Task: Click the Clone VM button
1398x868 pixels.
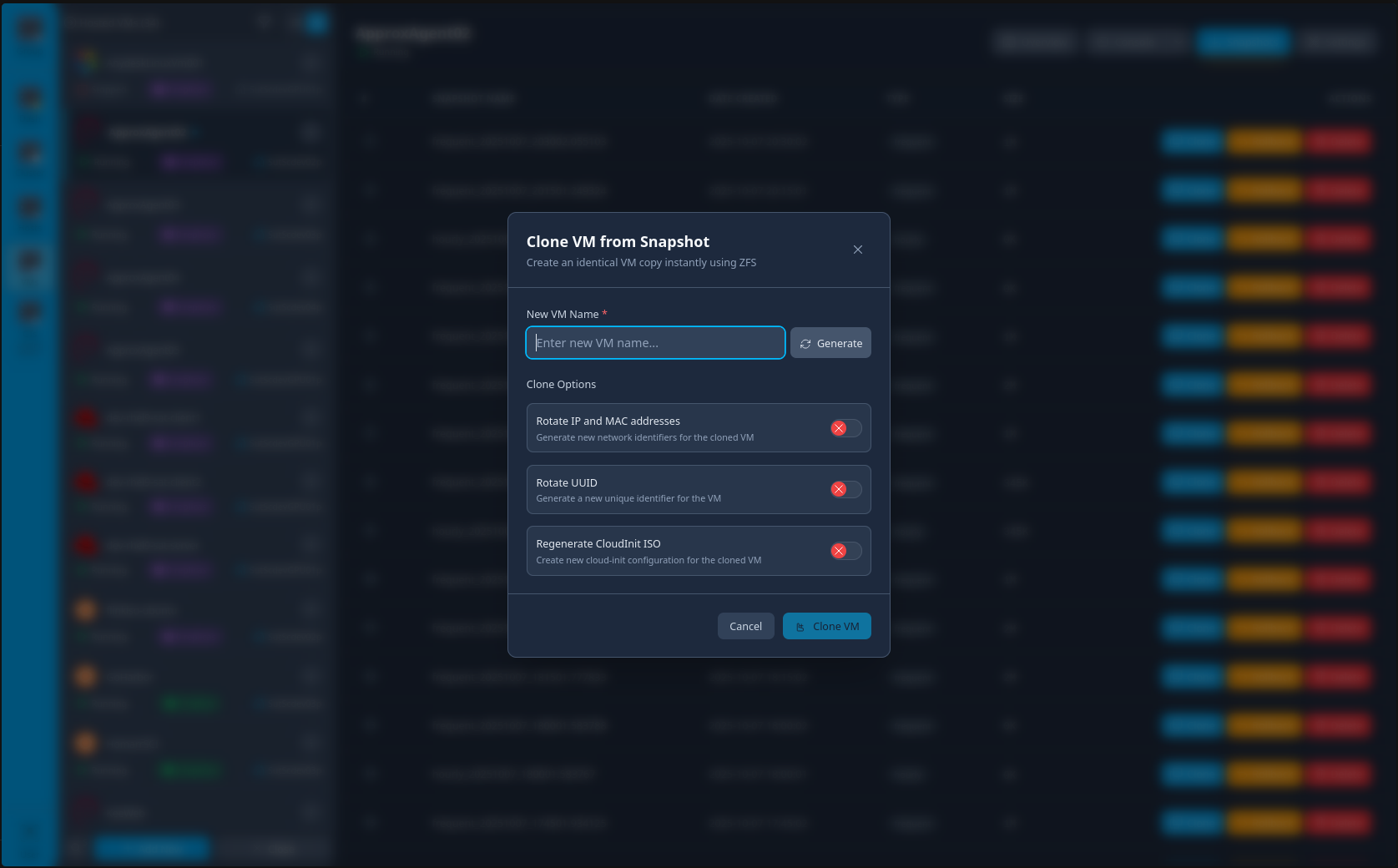Action: tap(827, 626)
